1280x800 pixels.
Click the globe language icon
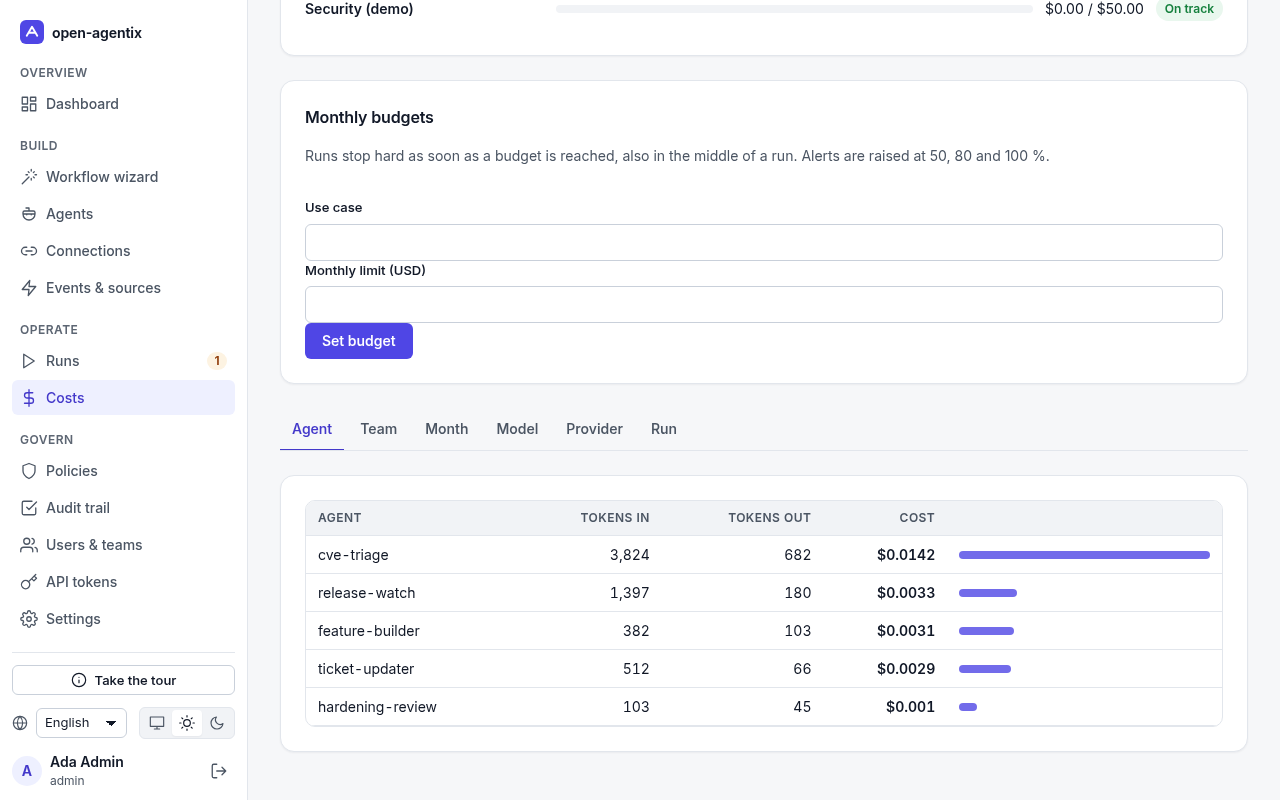(20, 723)
